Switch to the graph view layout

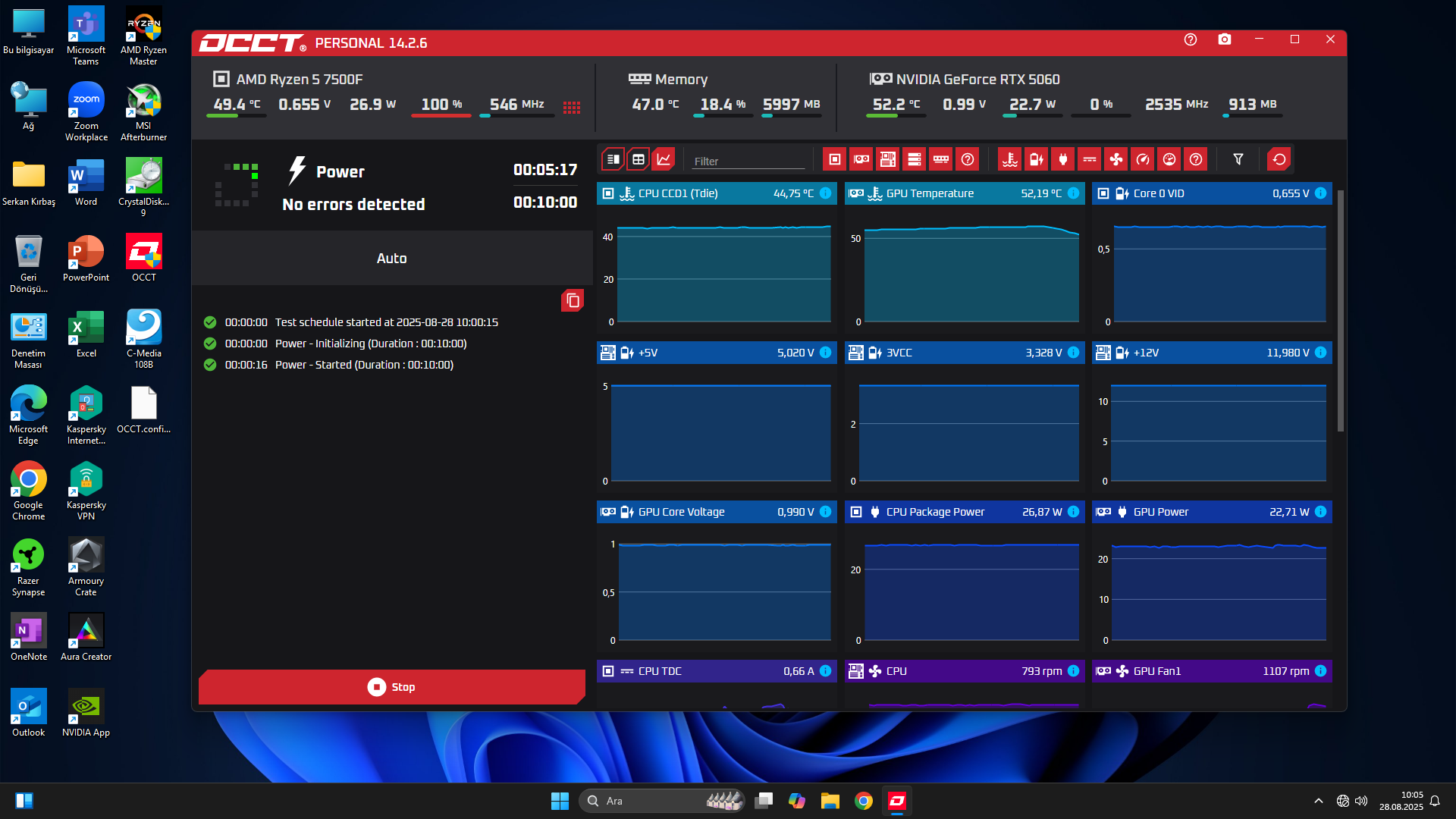pos(664,159)
